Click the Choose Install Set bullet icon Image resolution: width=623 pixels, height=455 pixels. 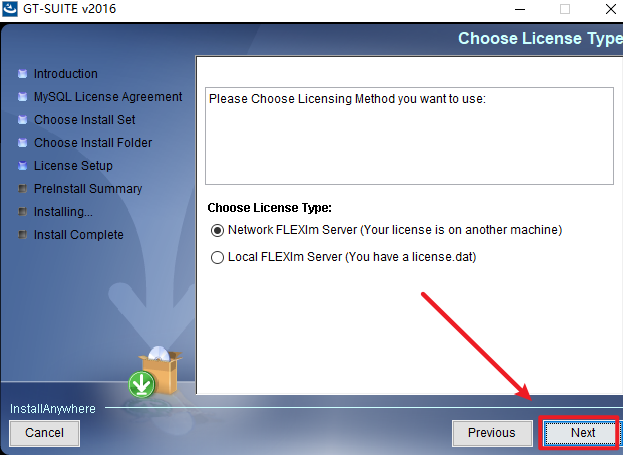point(23,120)
